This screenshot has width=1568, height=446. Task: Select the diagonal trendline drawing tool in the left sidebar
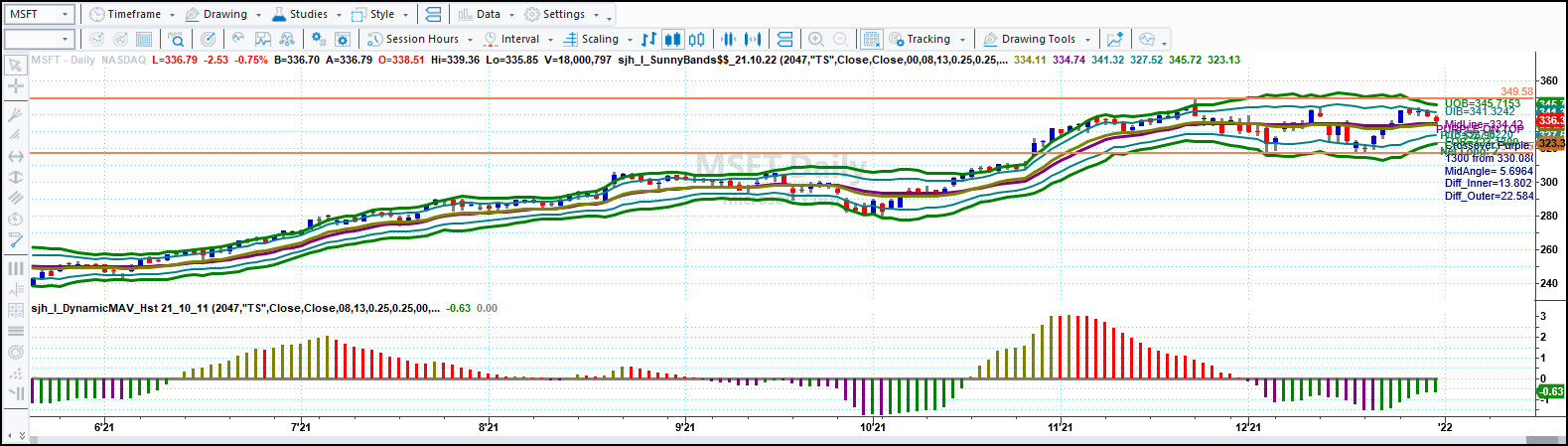point(15,135)
